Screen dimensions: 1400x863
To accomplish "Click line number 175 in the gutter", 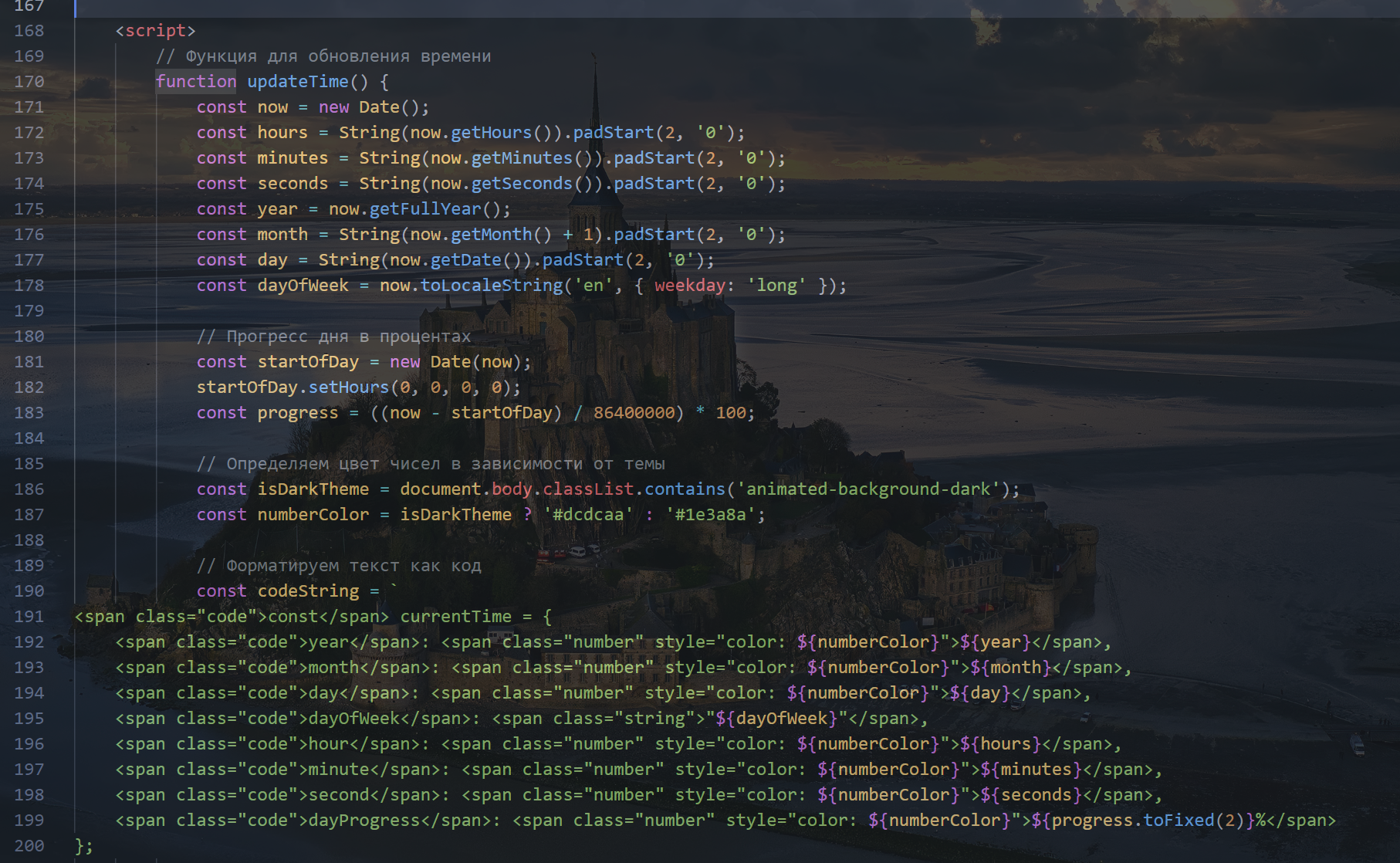I will click(29, 209).
